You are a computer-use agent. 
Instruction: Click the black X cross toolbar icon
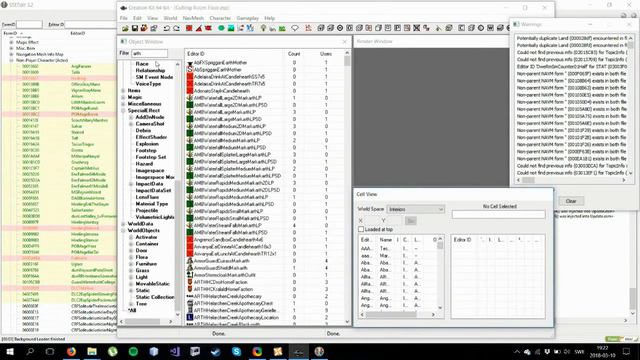tap(416, 28)
